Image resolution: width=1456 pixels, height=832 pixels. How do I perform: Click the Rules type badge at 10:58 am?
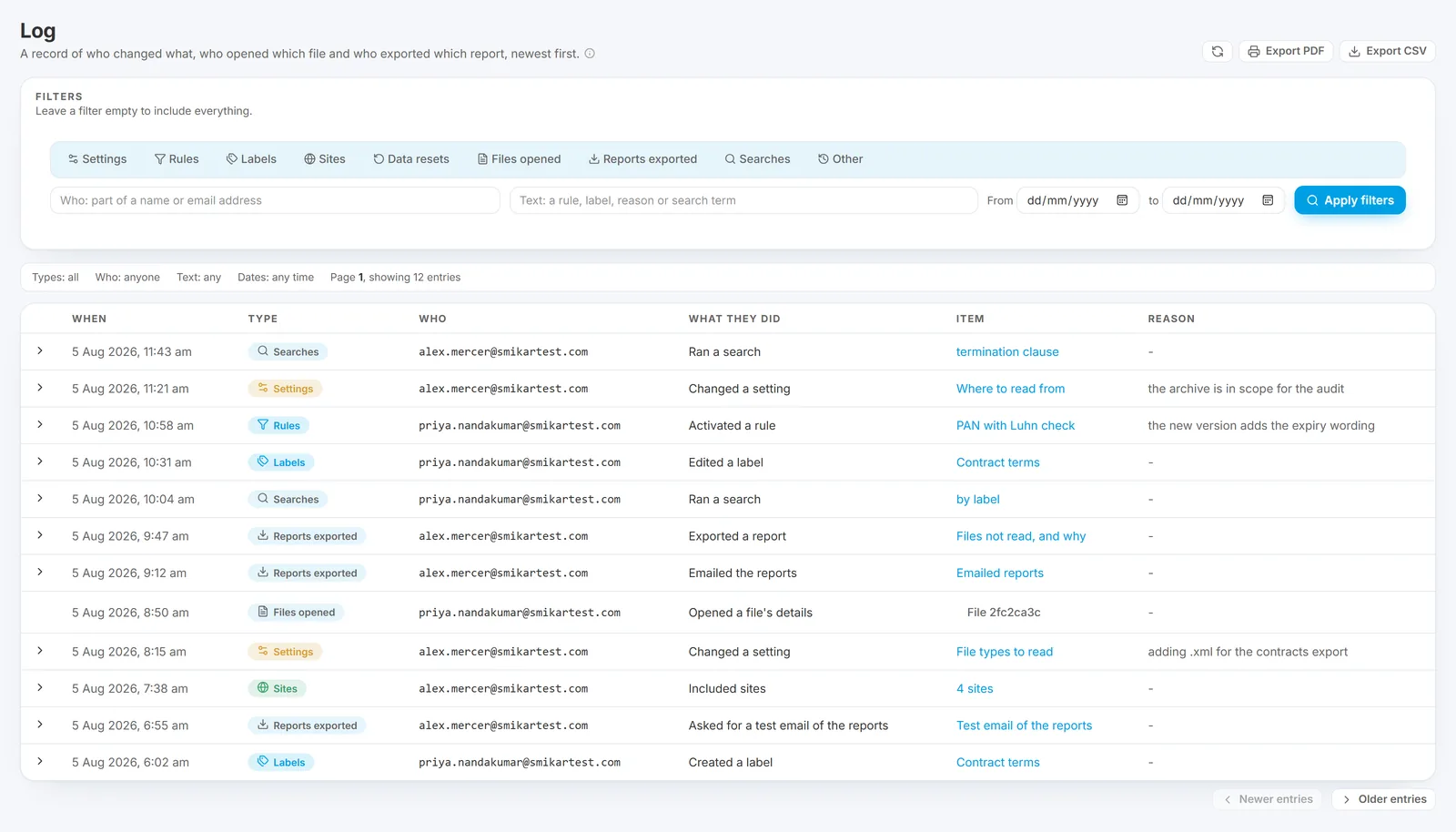pyautogui.click(x=278, y=425)
